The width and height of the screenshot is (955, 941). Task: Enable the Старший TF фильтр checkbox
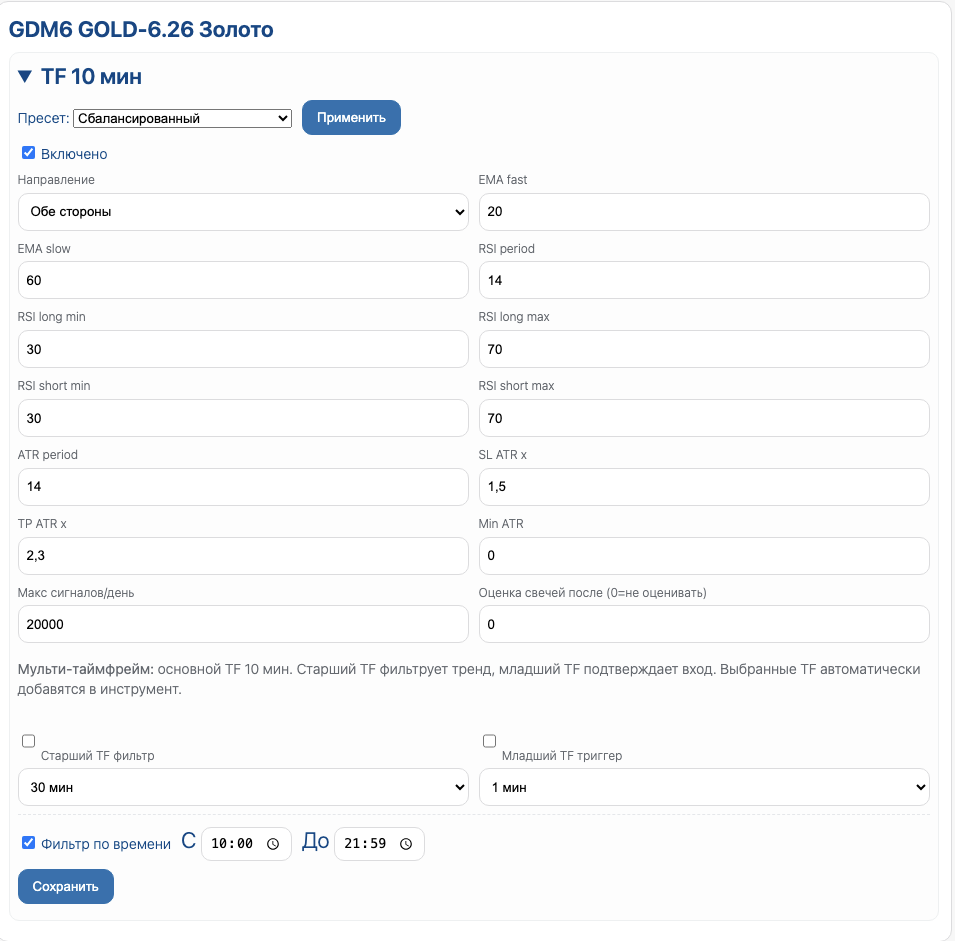29,741
